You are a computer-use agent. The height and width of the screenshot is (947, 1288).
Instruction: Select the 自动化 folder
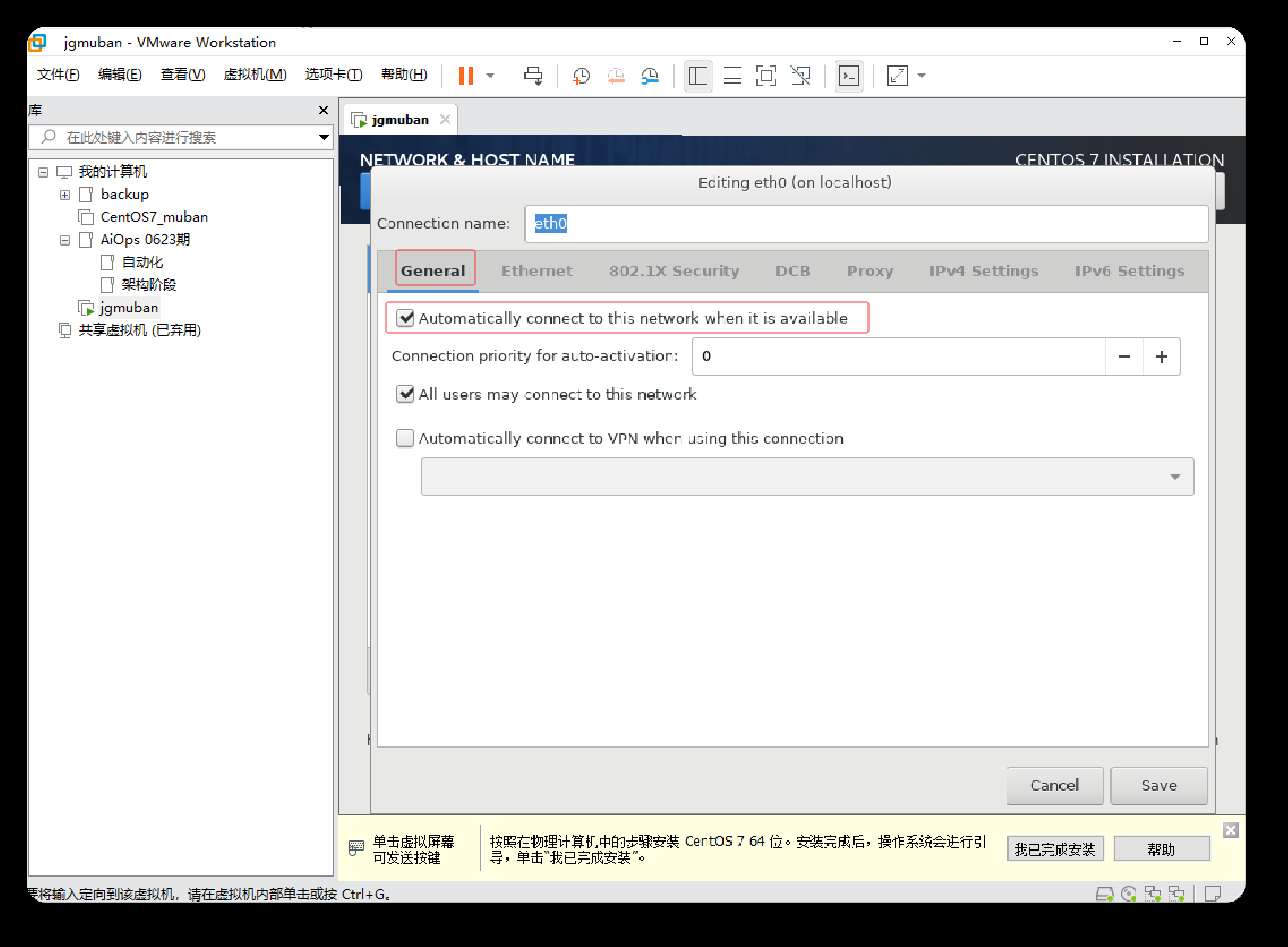tap(142, 263)
